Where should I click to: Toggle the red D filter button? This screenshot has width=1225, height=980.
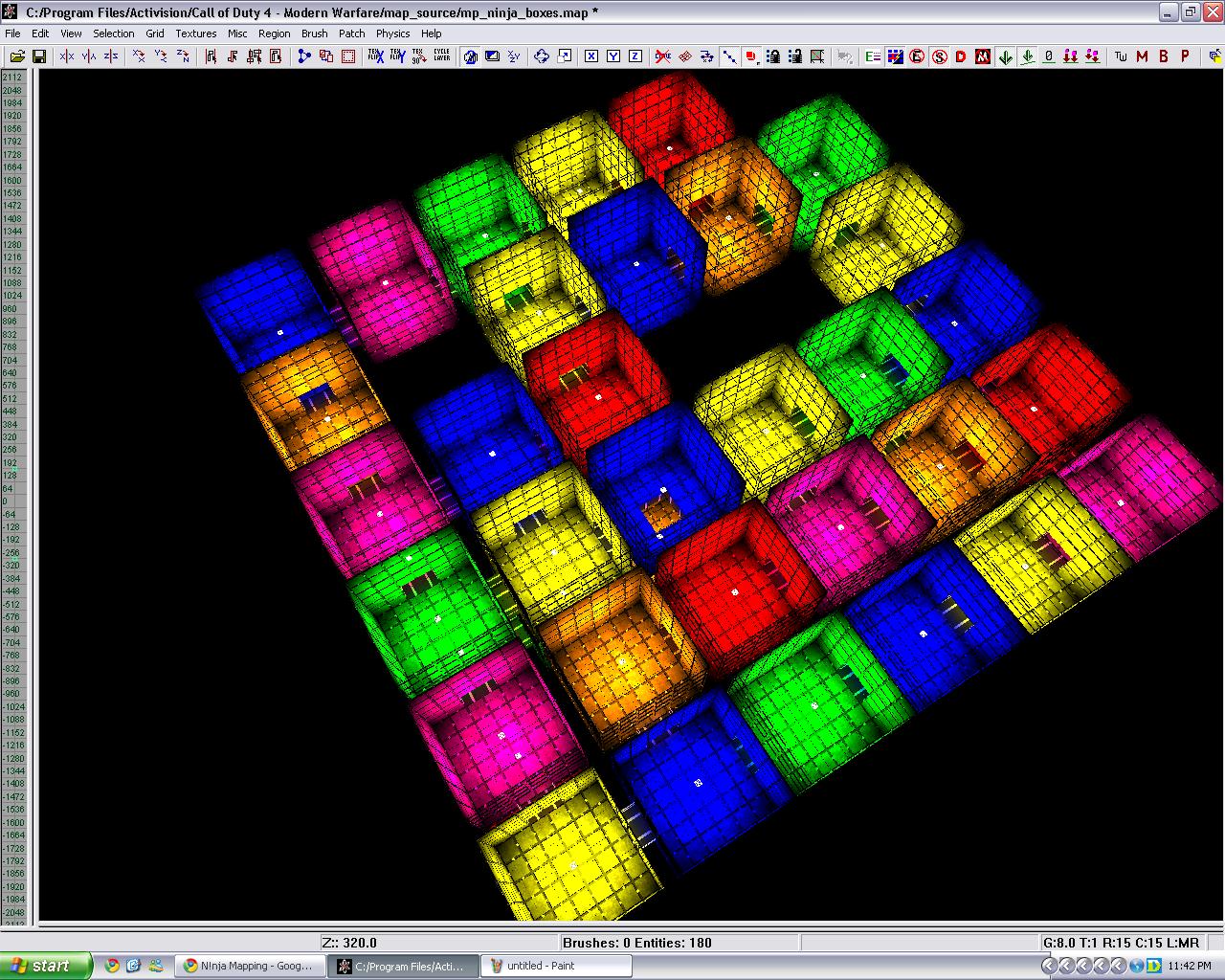[x=961, y=56]
